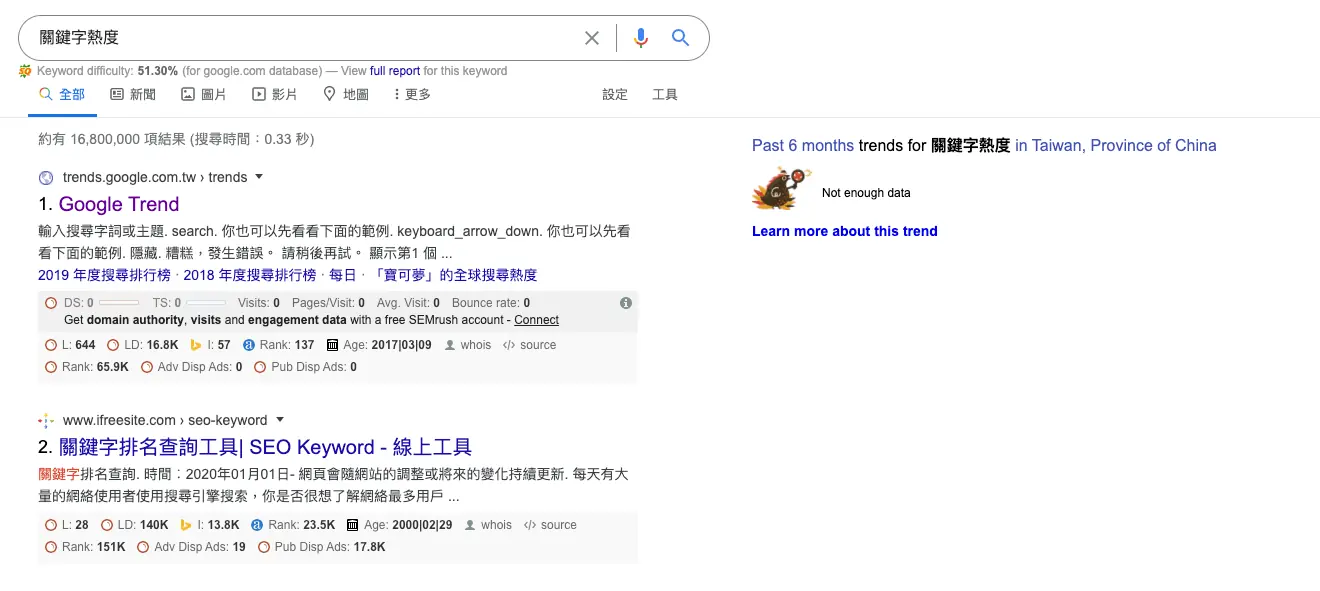Expand dropdown arrow next to trends.google.com.tw
Viewport: 1320px width, 591px height.
tap(259, 177)
